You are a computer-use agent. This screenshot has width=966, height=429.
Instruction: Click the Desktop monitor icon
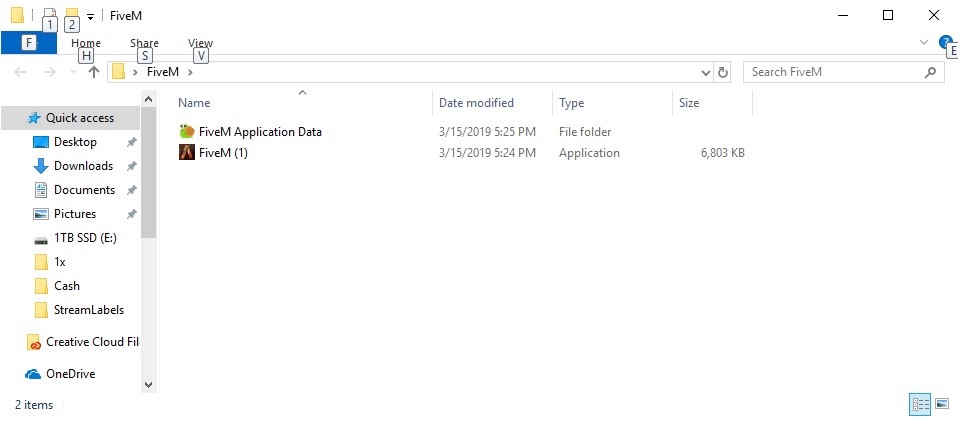pyautogui.click(x=41, y=142)
